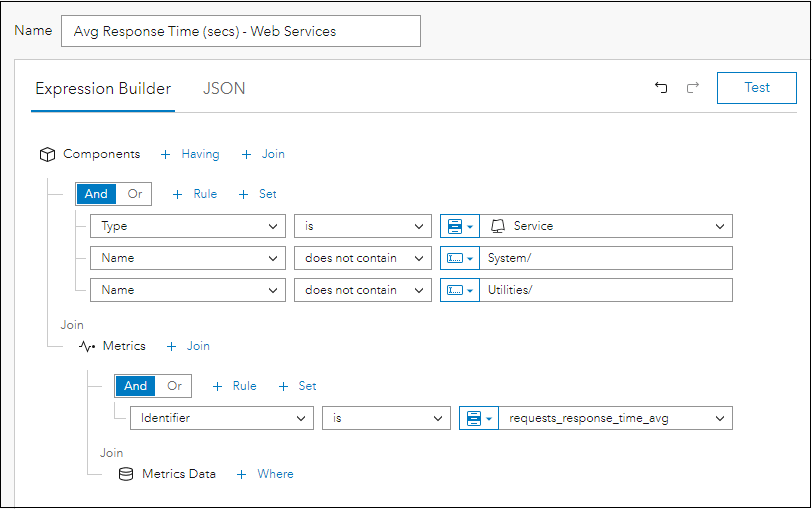This screenshot has height=509, width=812.
Task: Click the Components cube icon
Action: (47, 154)
